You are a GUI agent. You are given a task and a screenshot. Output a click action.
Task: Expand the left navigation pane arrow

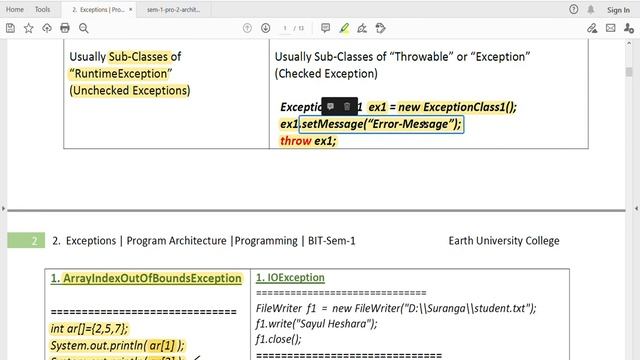click(x=3, y=209)
